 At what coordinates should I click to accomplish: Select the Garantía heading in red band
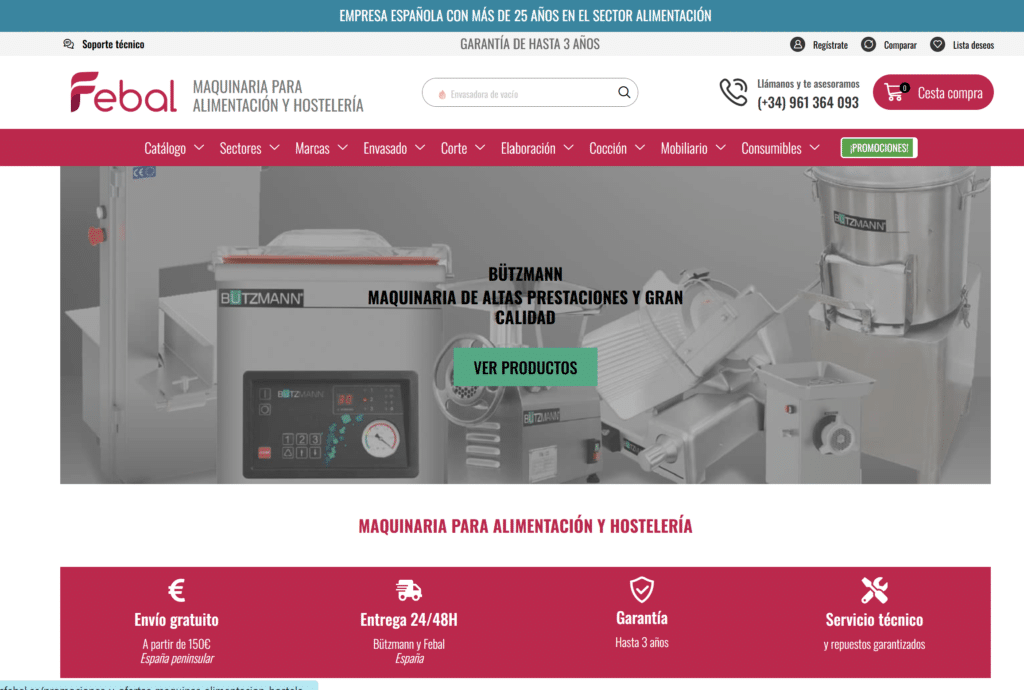[642, 618]
